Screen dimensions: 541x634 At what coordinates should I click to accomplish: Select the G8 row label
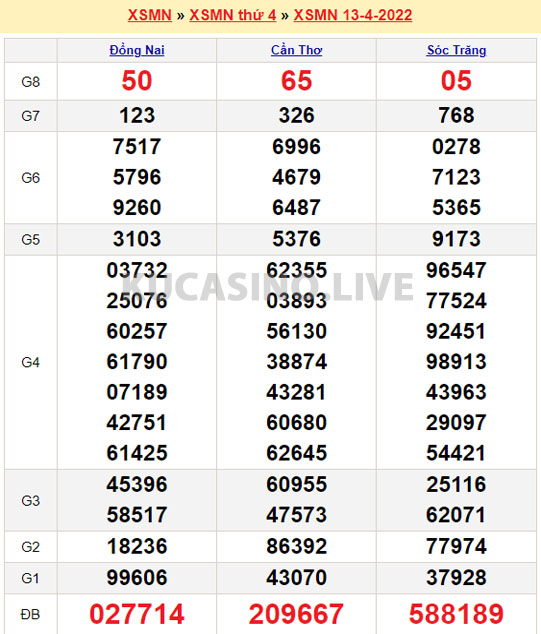coord(30,82)
